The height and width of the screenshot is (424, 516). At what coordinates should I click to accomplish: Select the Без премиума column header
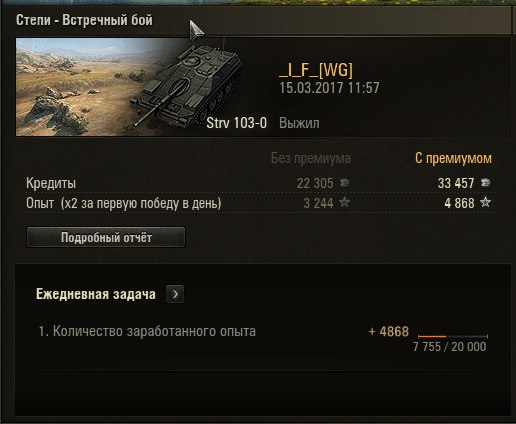[x=311, y=158]
